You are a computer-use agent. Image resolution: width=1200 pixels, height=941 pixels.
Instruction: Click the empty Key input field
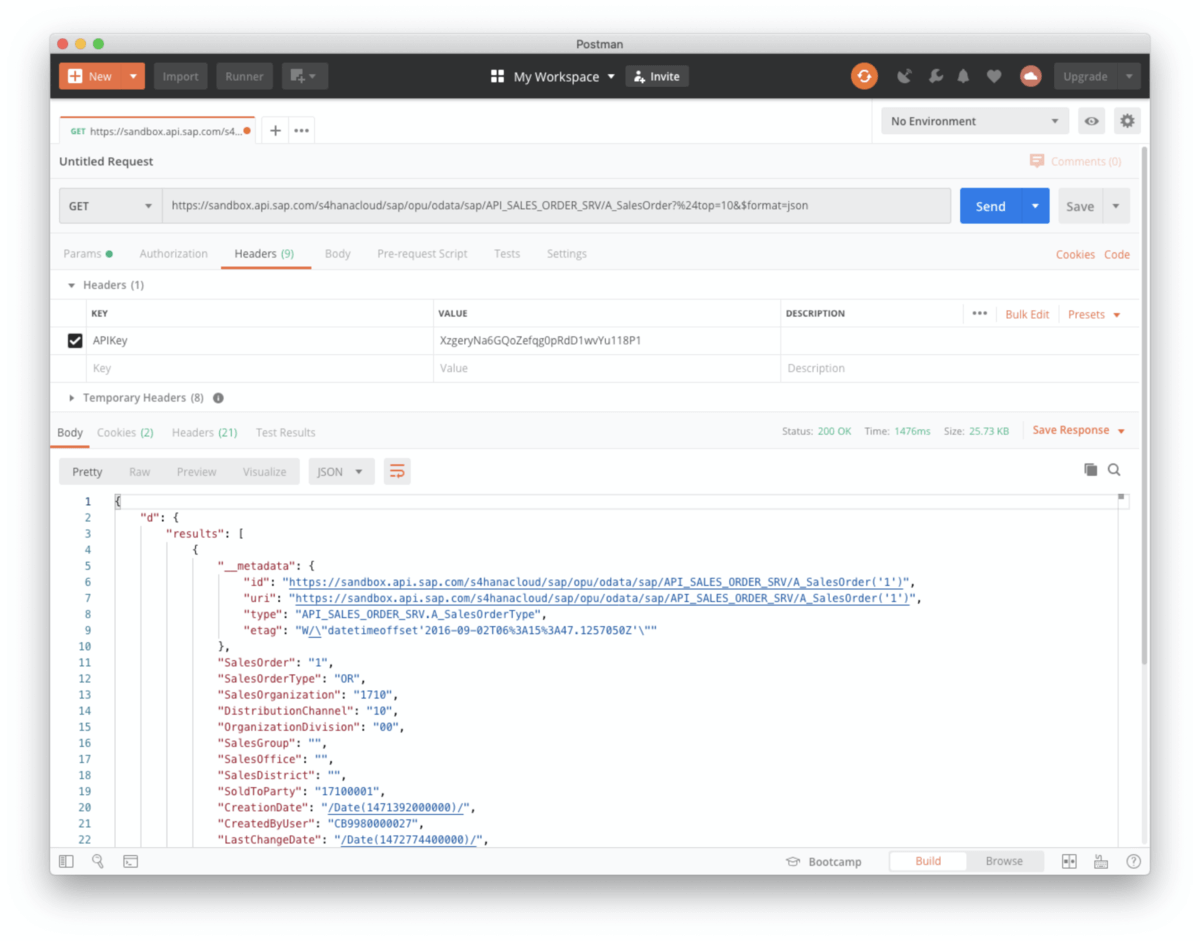[x=260, y=368]
